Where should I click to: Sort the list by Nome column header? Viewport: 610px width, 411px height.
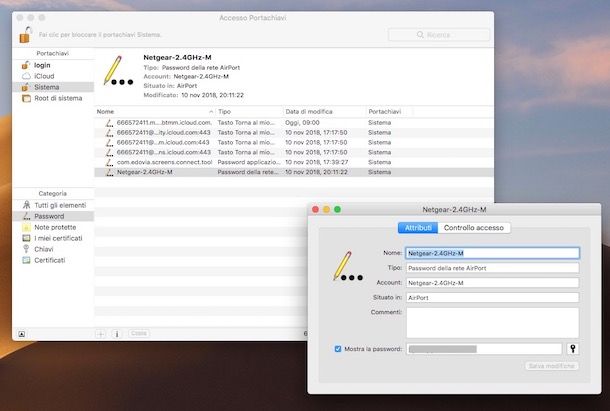click(x=150, y=111)
